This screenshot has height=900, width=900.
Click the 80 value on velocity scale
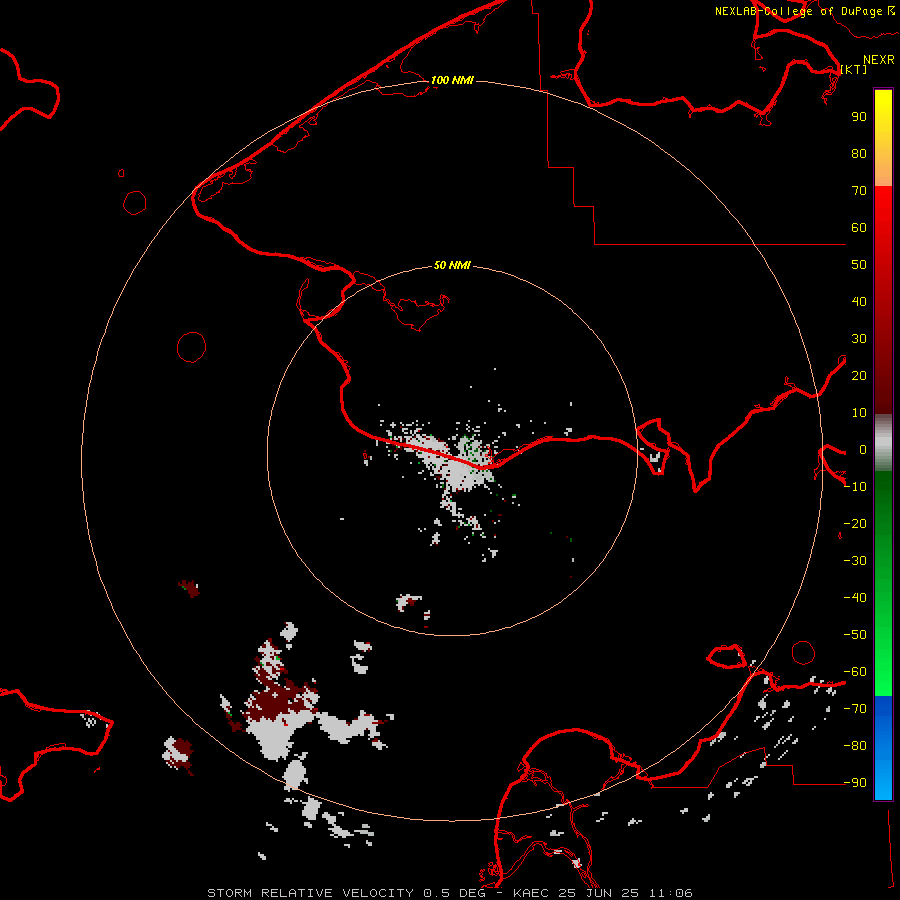point(859,154)
